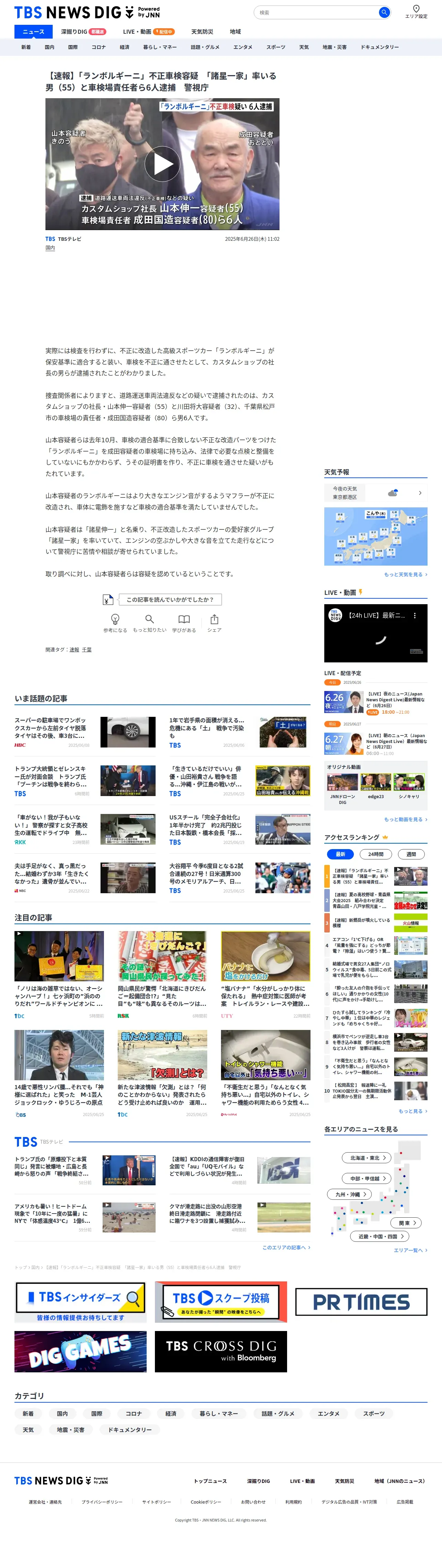Open the 大谷翔平 27号 trending article
Screen dimensions: 442x1568
point(240,877)
